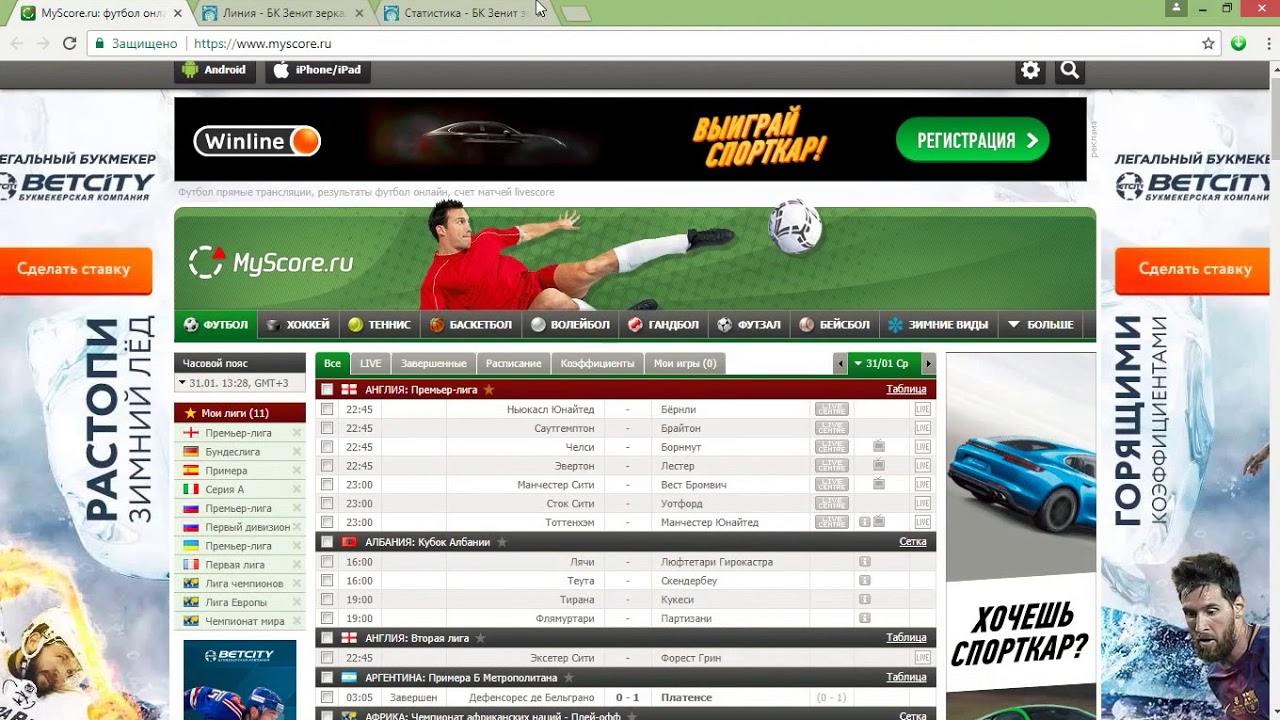Click the info icon for Люфтетари Гирокастра match
Viewport: 1280px width, 720px height.
tap(865, 562)
